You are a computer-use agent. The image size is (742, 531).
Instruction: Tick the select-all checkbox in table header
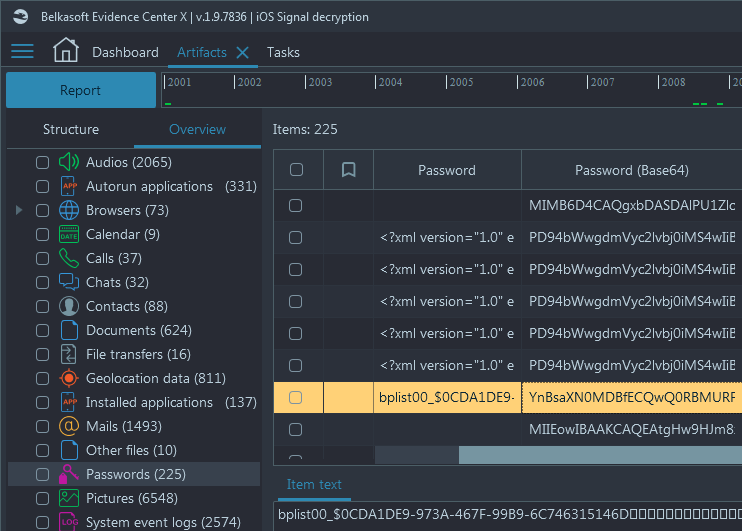pos(296,169)
